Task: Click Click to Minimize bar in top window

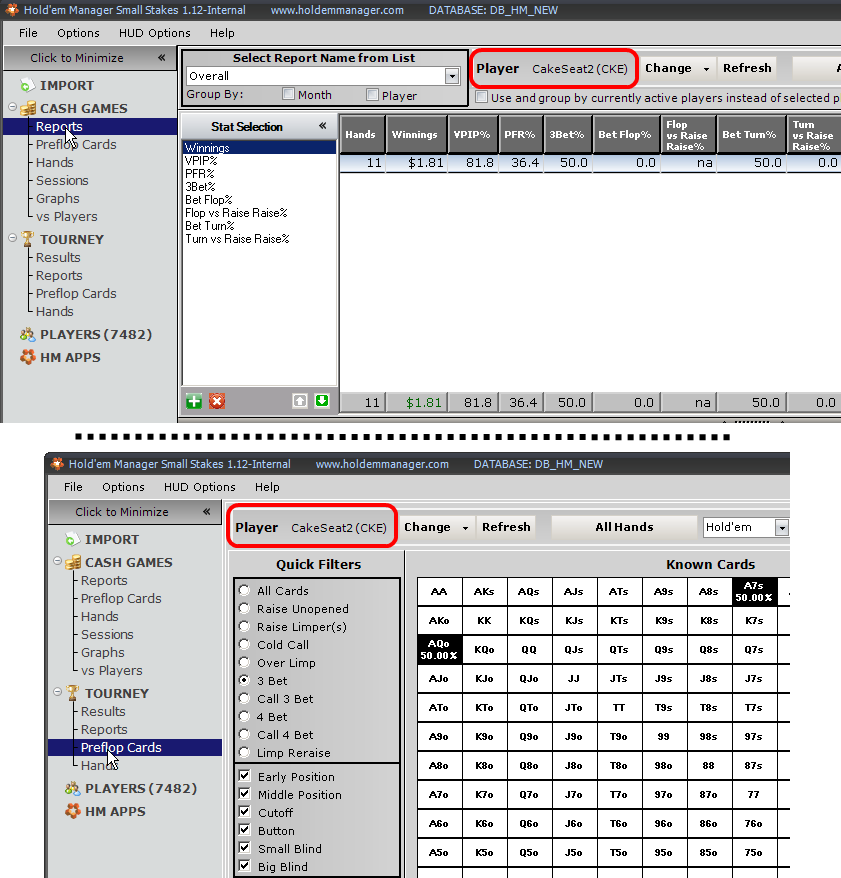Action: point(89,58)
